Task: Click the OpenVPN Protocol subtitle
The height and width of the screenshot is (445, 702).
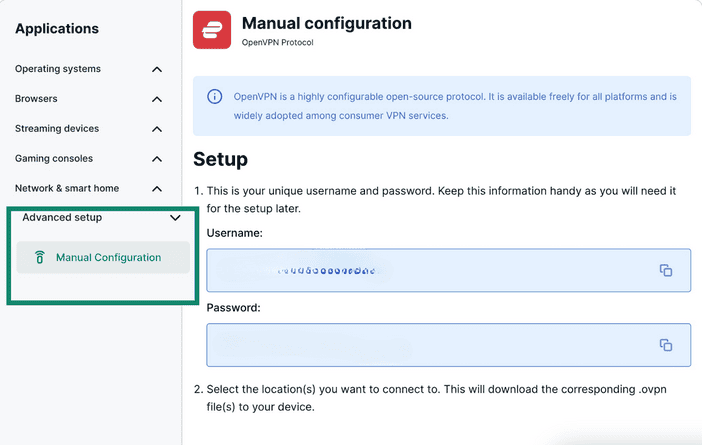Action: click(x=278, y=43)
